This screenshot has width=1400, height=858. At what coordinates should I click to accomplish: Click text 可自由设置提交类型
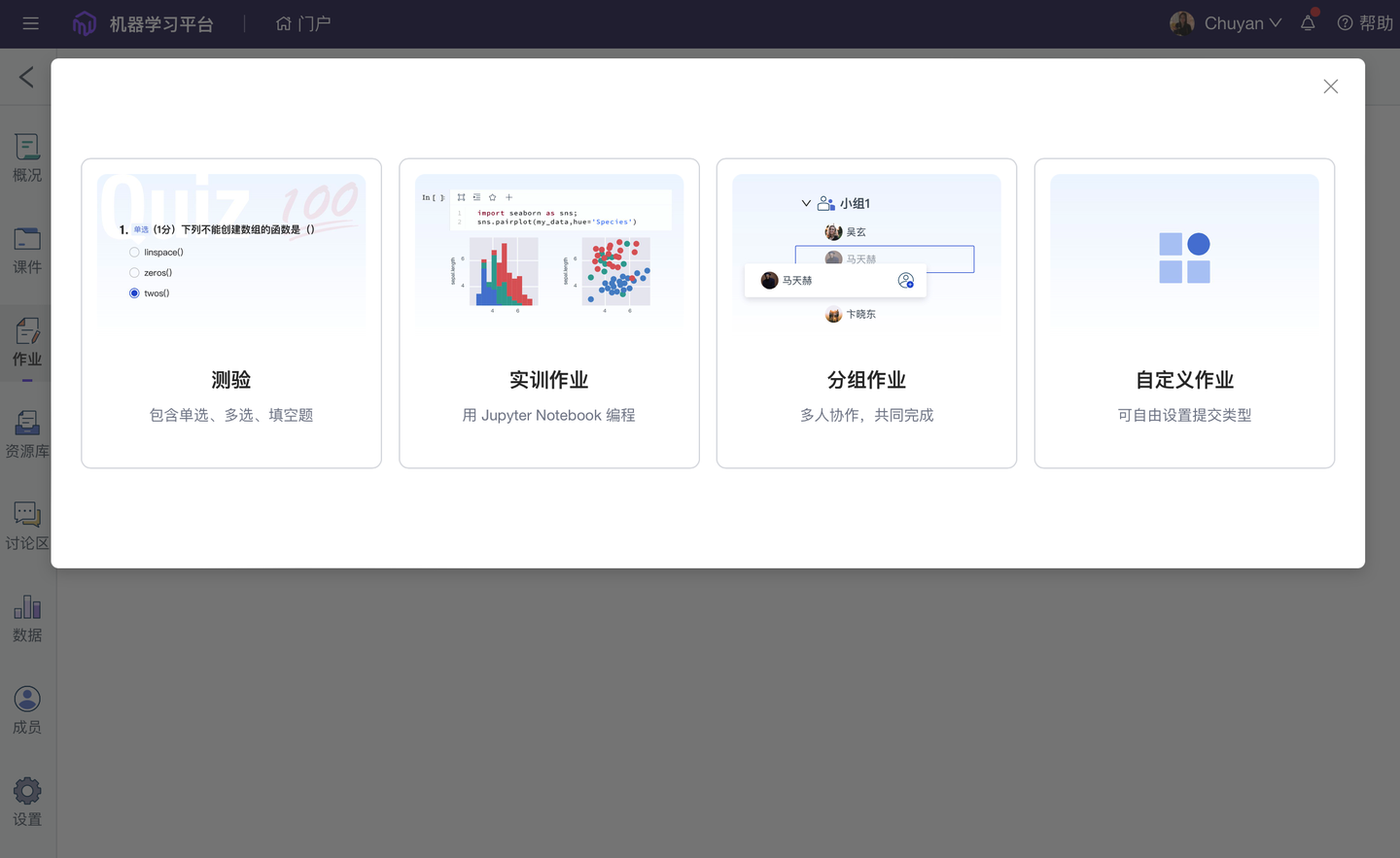pos(1184,415)
